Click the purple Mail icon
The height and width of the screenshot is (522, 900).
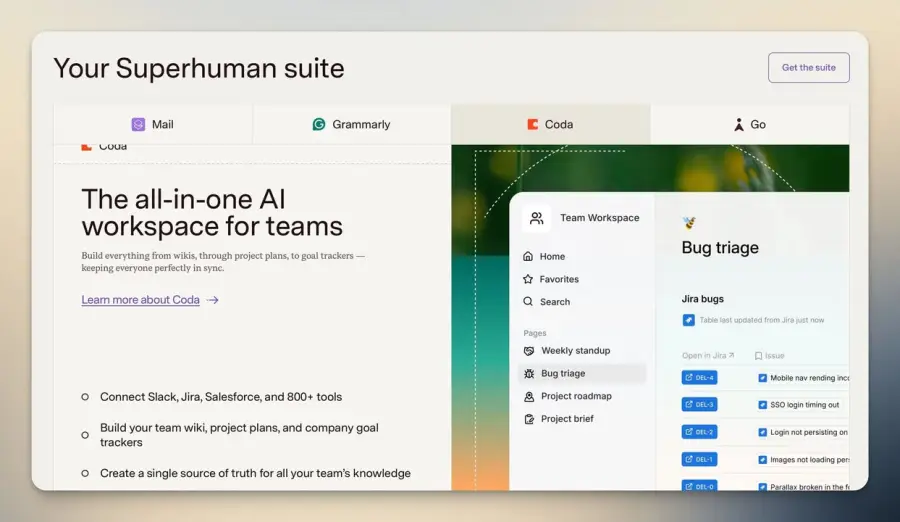coord(138,125)
